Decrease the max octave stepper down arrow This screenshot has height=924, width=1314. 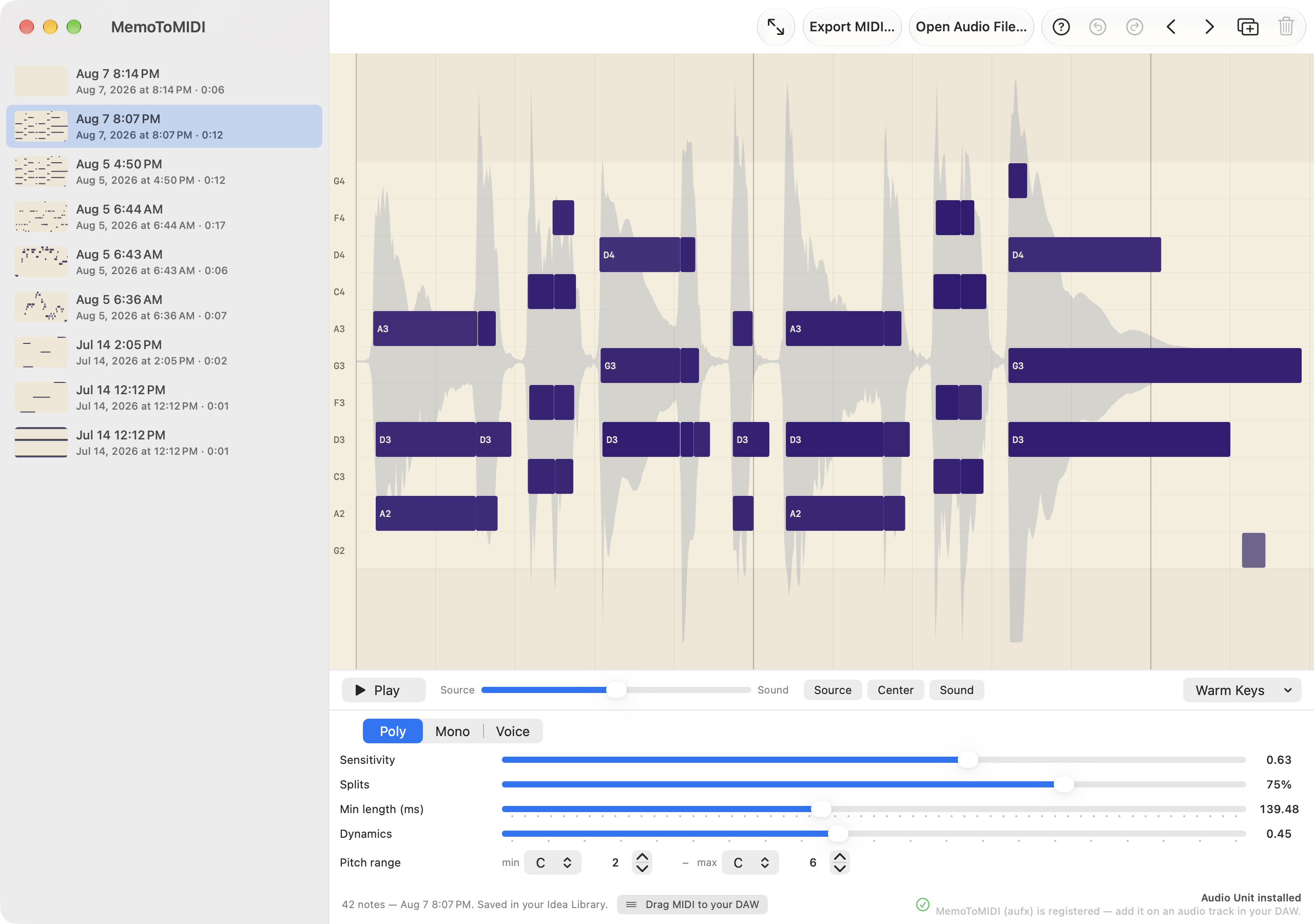[839, 869]
